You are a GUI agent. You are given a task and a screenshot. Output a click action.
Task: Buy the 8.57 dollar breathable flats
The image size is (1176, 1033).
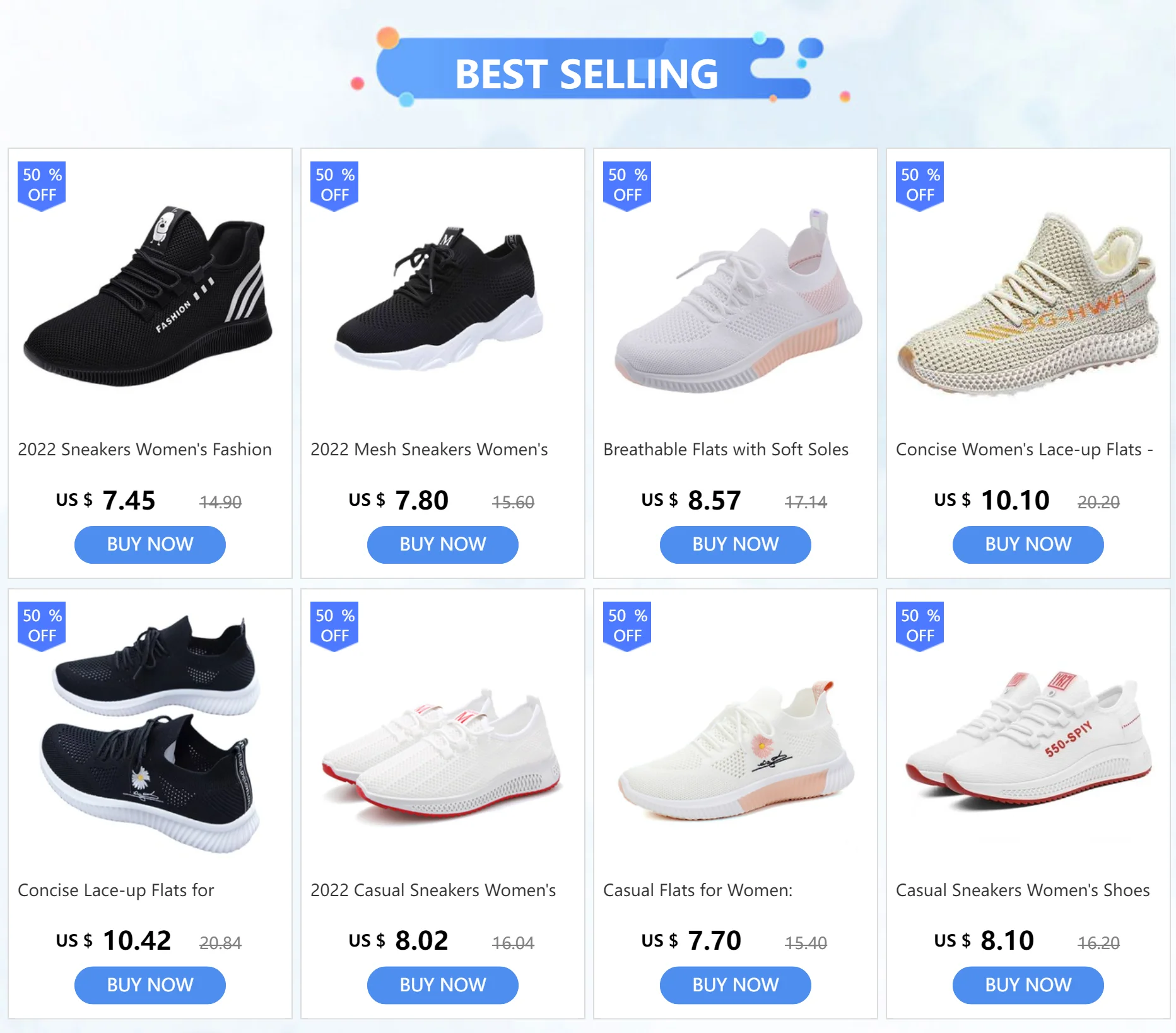pyautogui.click(x=736, y=544)
